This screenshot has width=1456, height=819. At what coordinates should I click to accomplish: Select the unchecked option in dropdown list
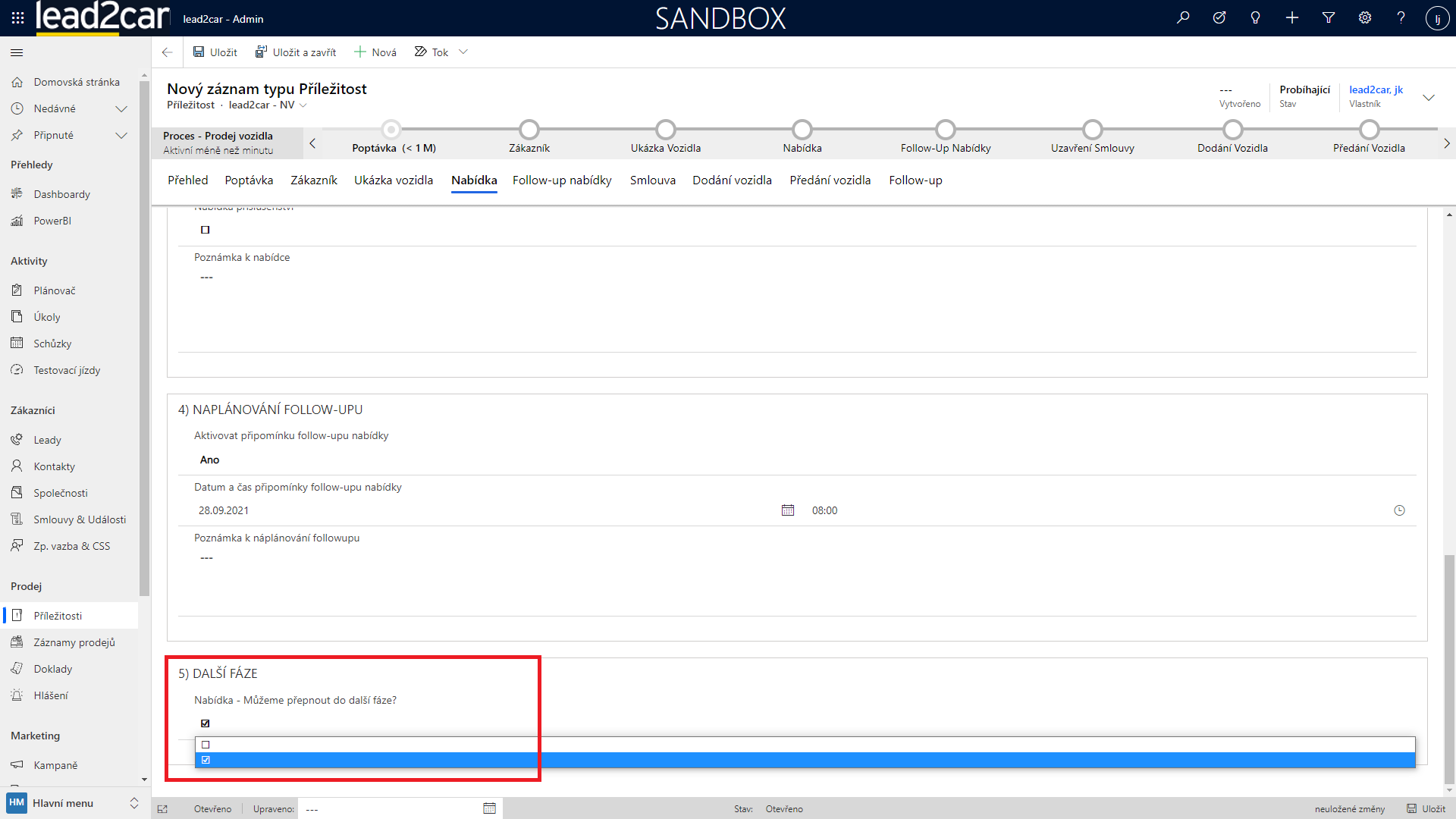click(x=206, y=745)
